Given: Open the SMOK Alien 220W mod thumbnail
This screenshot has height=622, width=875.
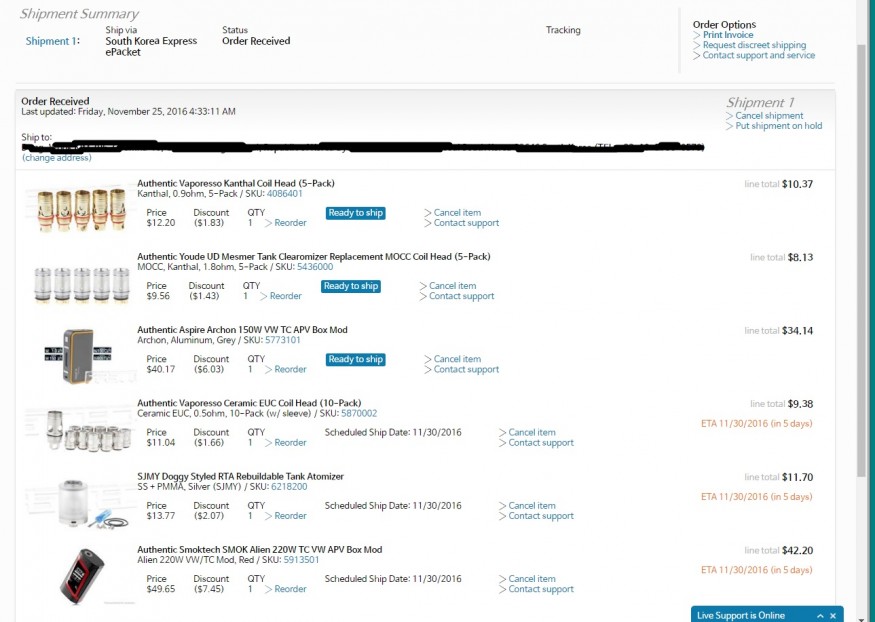Looking at the screenshot, I should point(81,576).
